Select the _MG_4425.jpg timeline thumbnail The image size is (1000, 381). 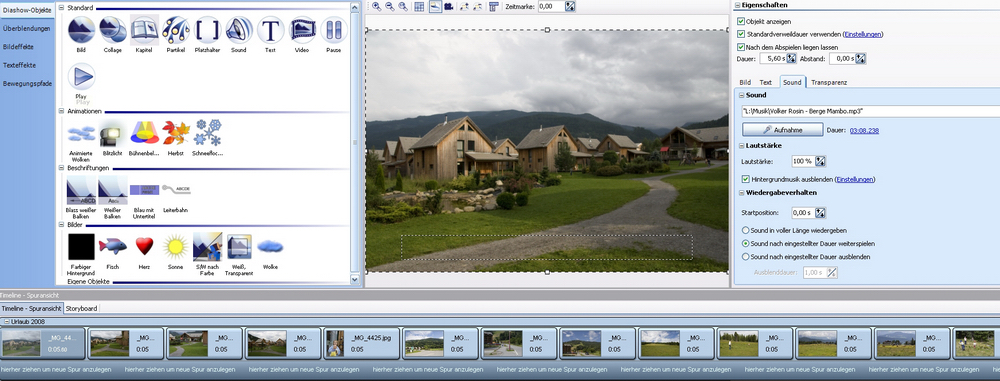click(x=361, y=343)
